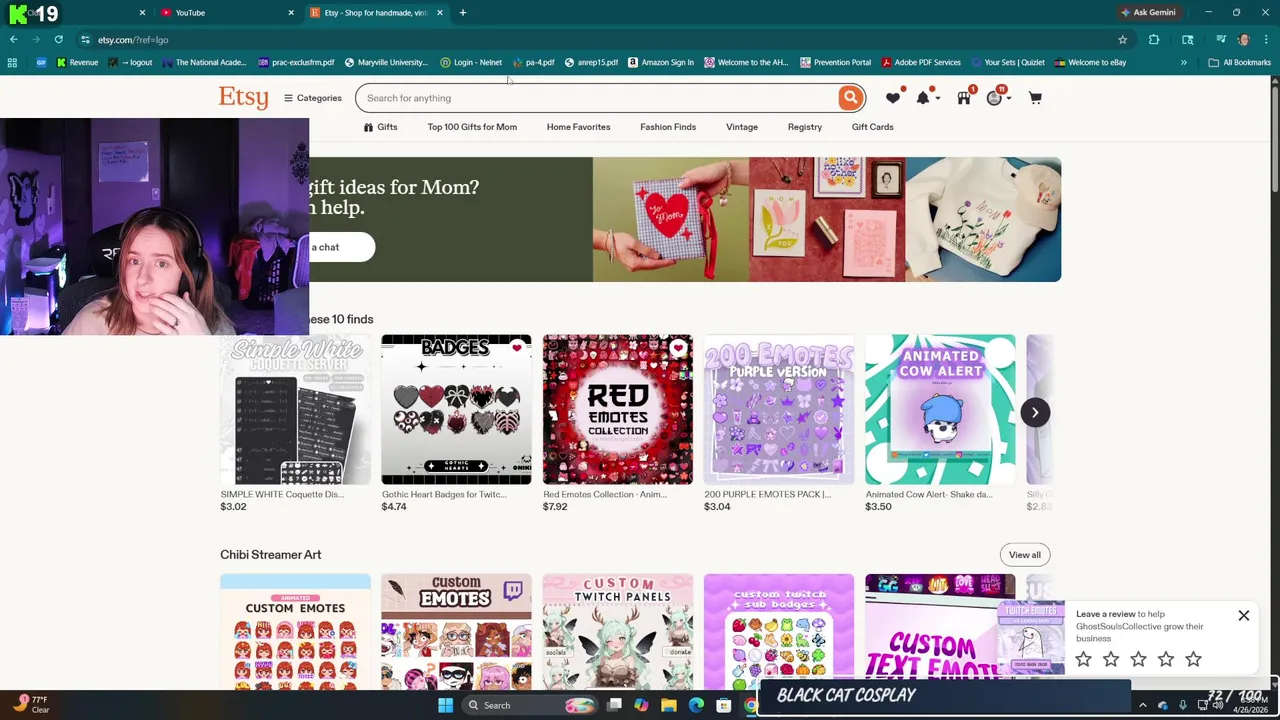Open browser extensions puzzle icon
Image resolution: width=1280 pixels, height=720 pixels.
point(1154,40)
